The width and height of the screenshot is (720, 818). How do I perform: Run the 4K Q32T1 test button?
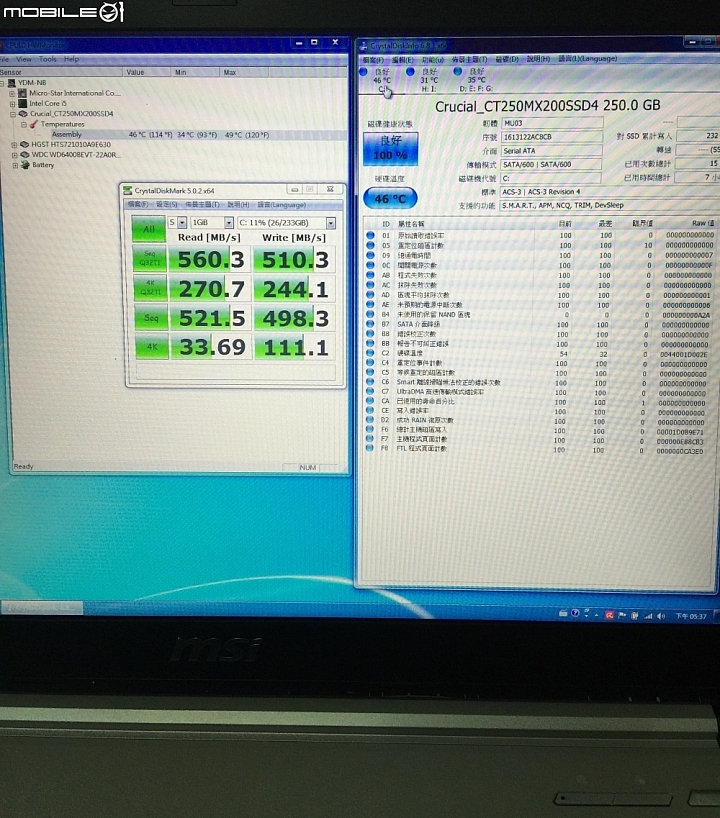click(150, 287)
